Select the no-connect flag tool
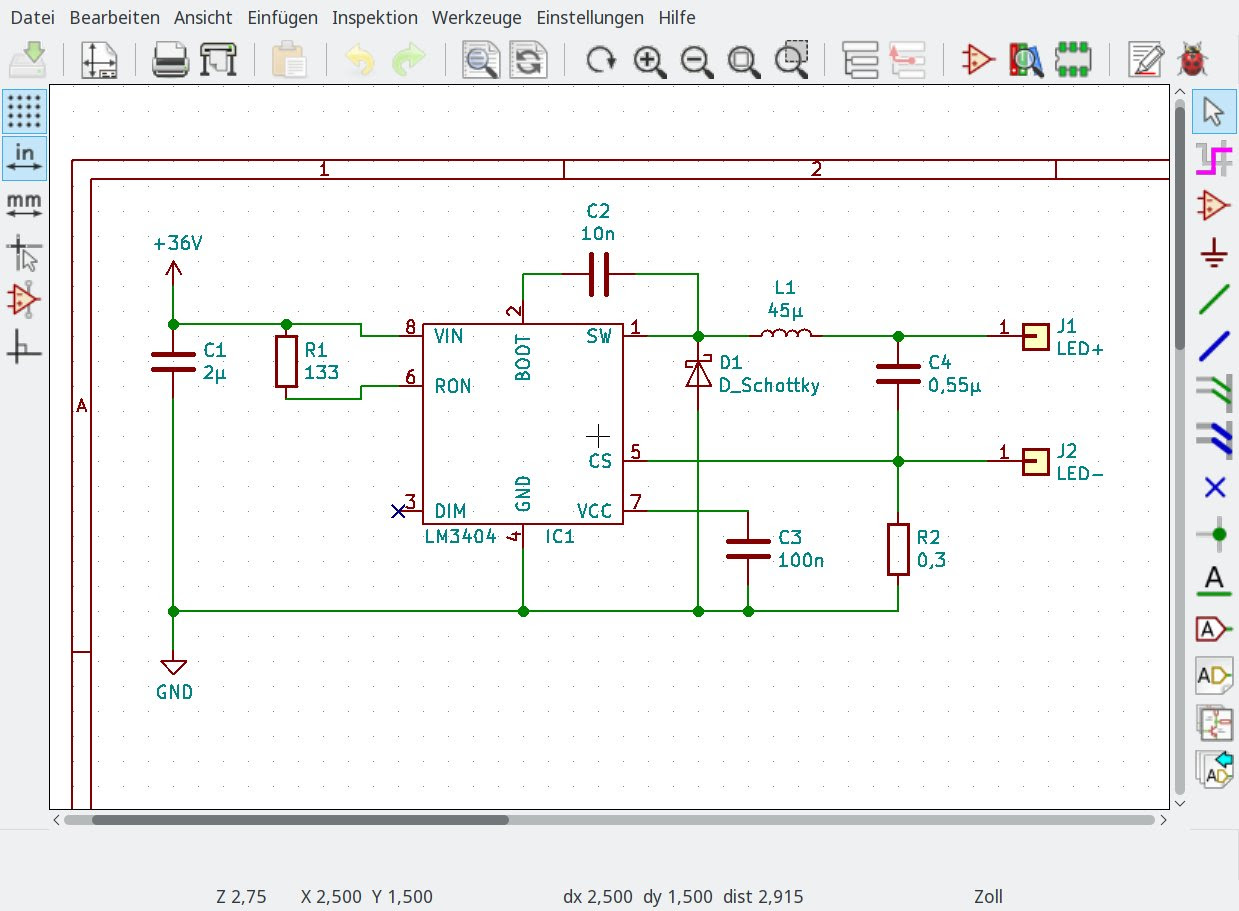The height and width of the screenshot is (911, 1239). [1214, 487]
